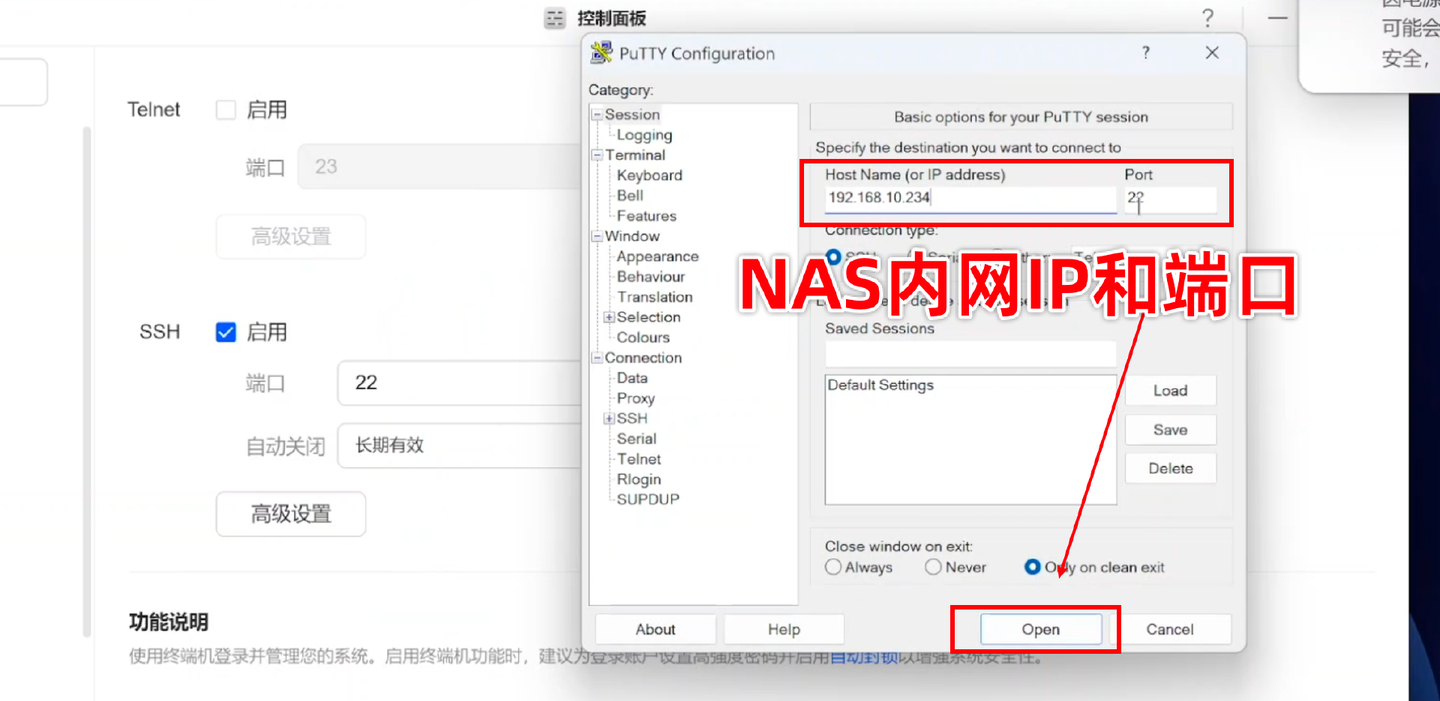Select Keyboard in the category tree
This screenshot has width=1440, height=701.
point(649,175)
